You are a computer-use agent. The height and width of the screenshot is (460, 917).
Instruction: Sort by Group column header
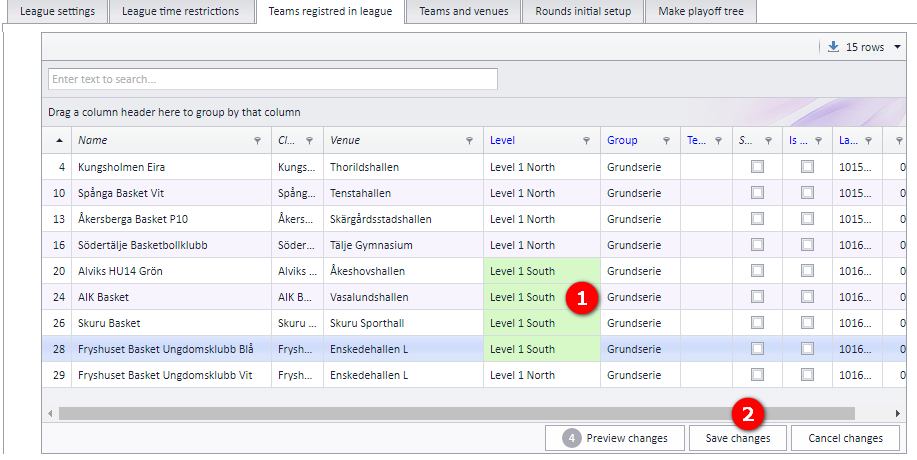(x=640, y=140)
